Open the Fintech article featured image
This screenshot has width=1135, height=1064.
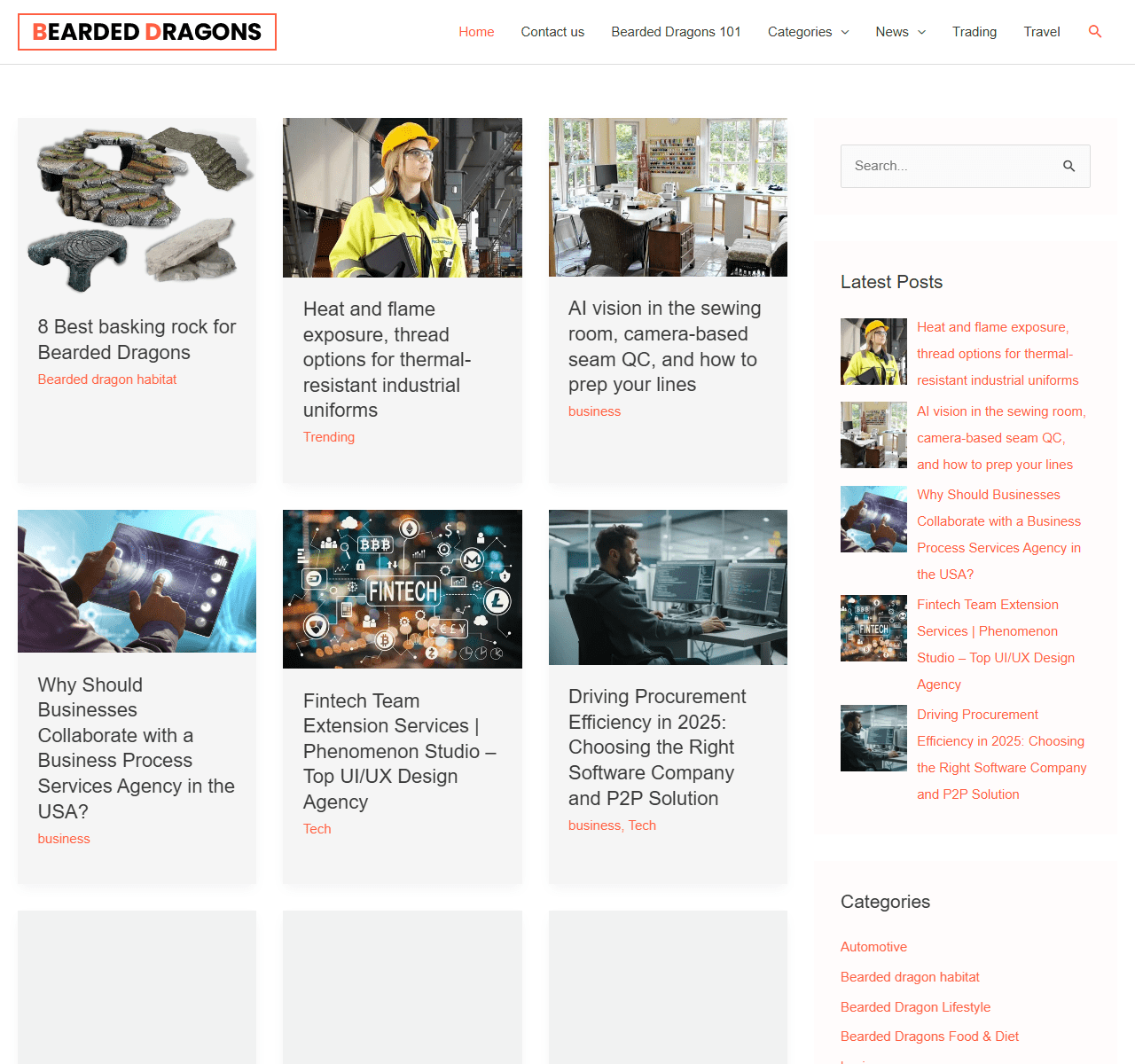coord(402,589)
